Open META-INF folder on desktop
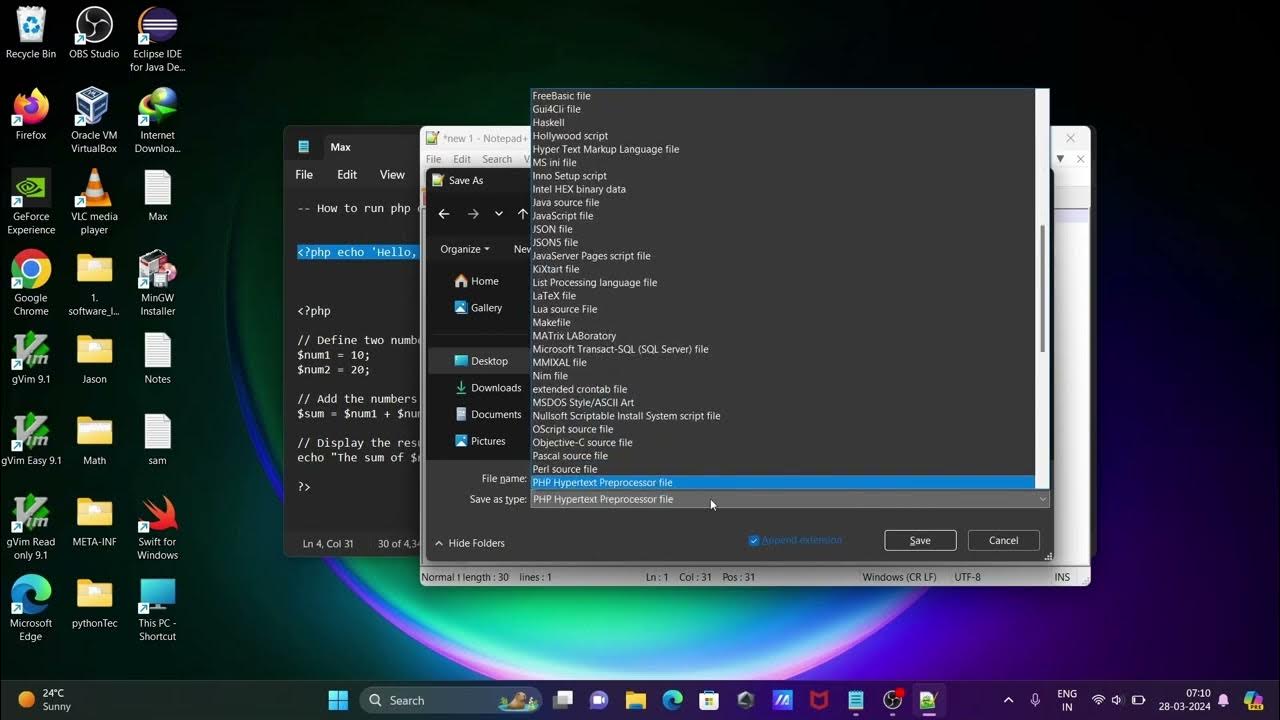Screen dimensions: 1280x720 tap(94, 521)
